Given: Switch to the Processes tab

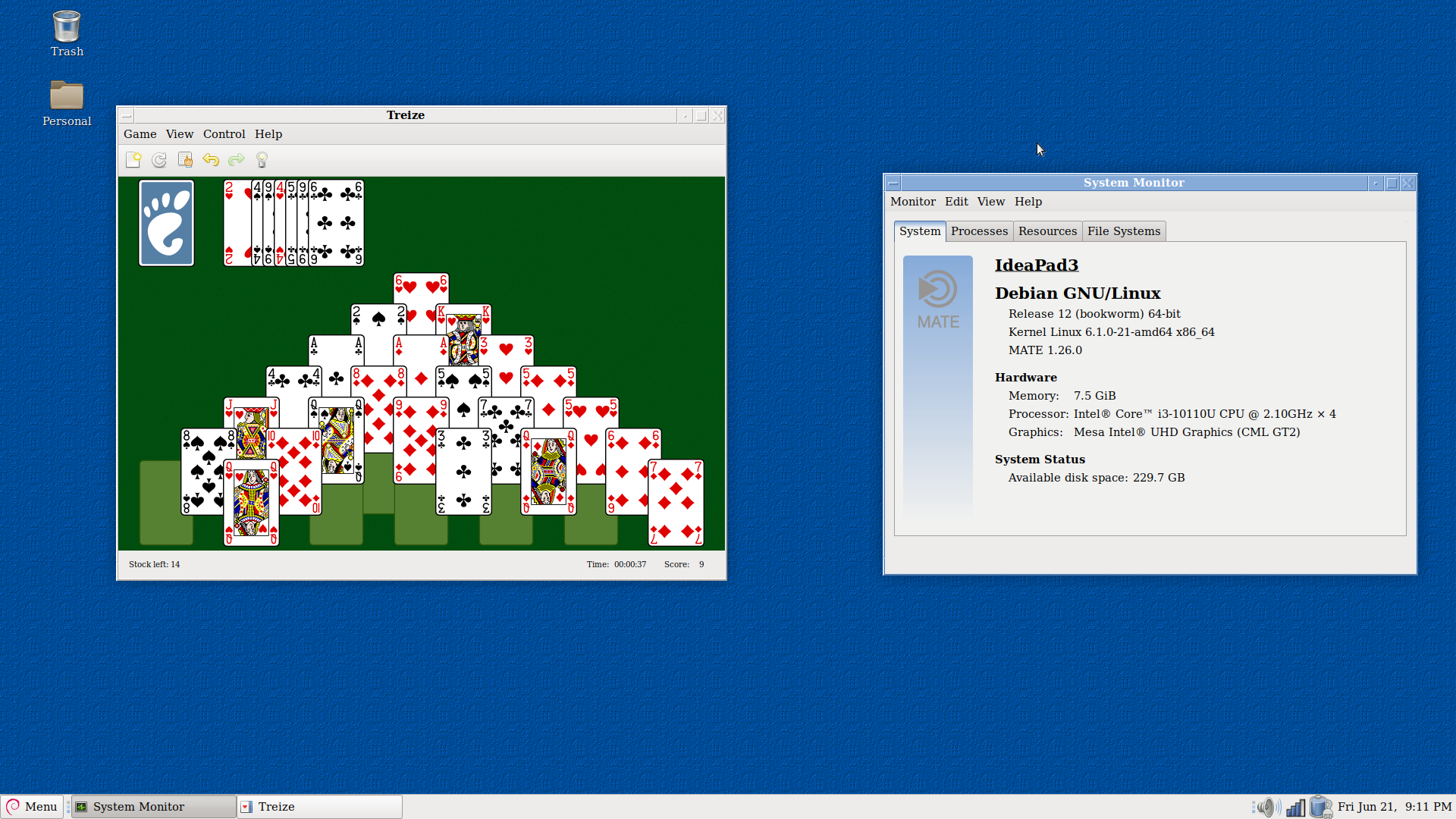Looking at the screenshot, I should [x=979, y=231].
